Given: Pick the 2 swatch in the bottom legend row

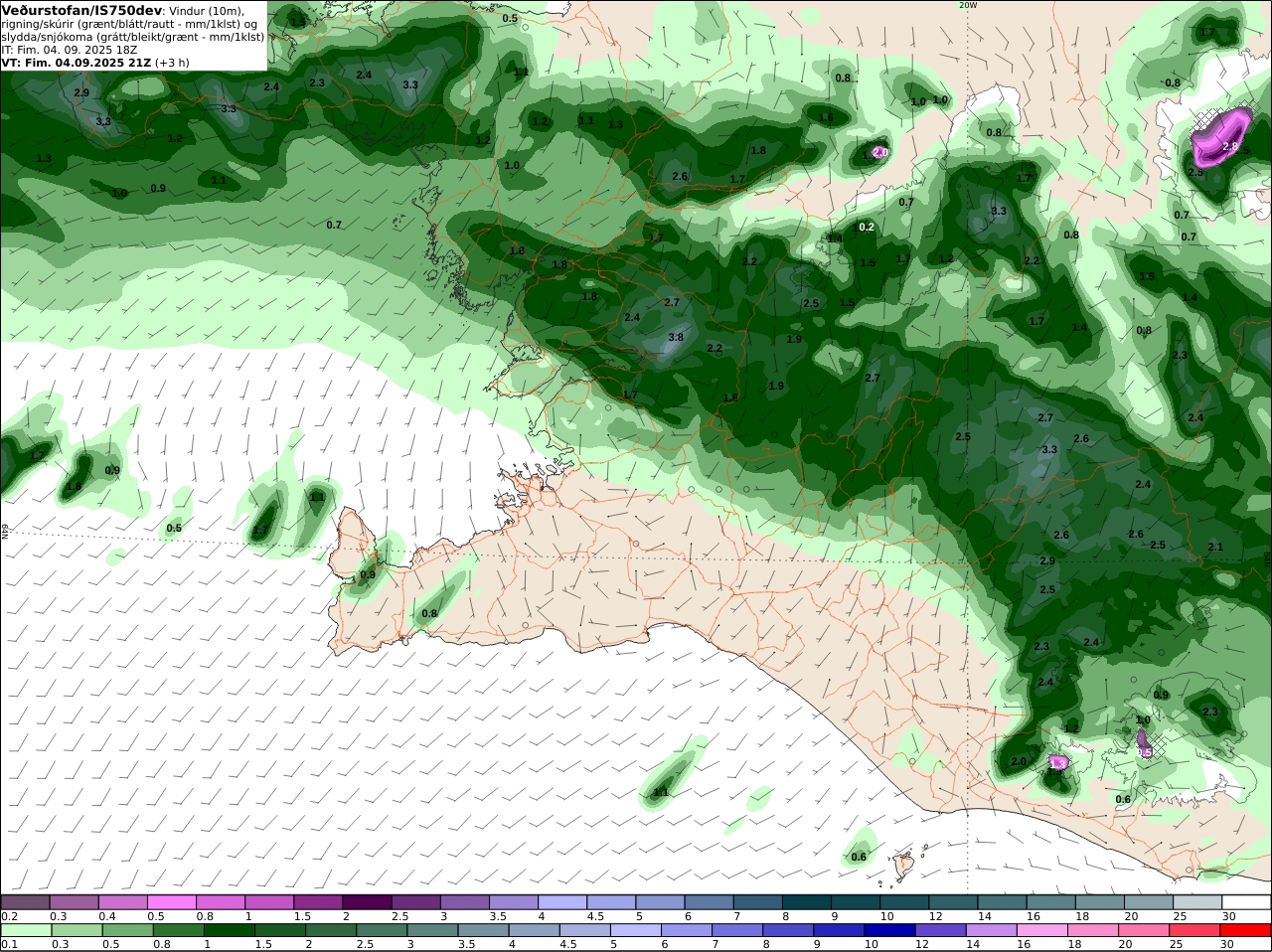Looking at the screenshot, I should pos(331,930).
